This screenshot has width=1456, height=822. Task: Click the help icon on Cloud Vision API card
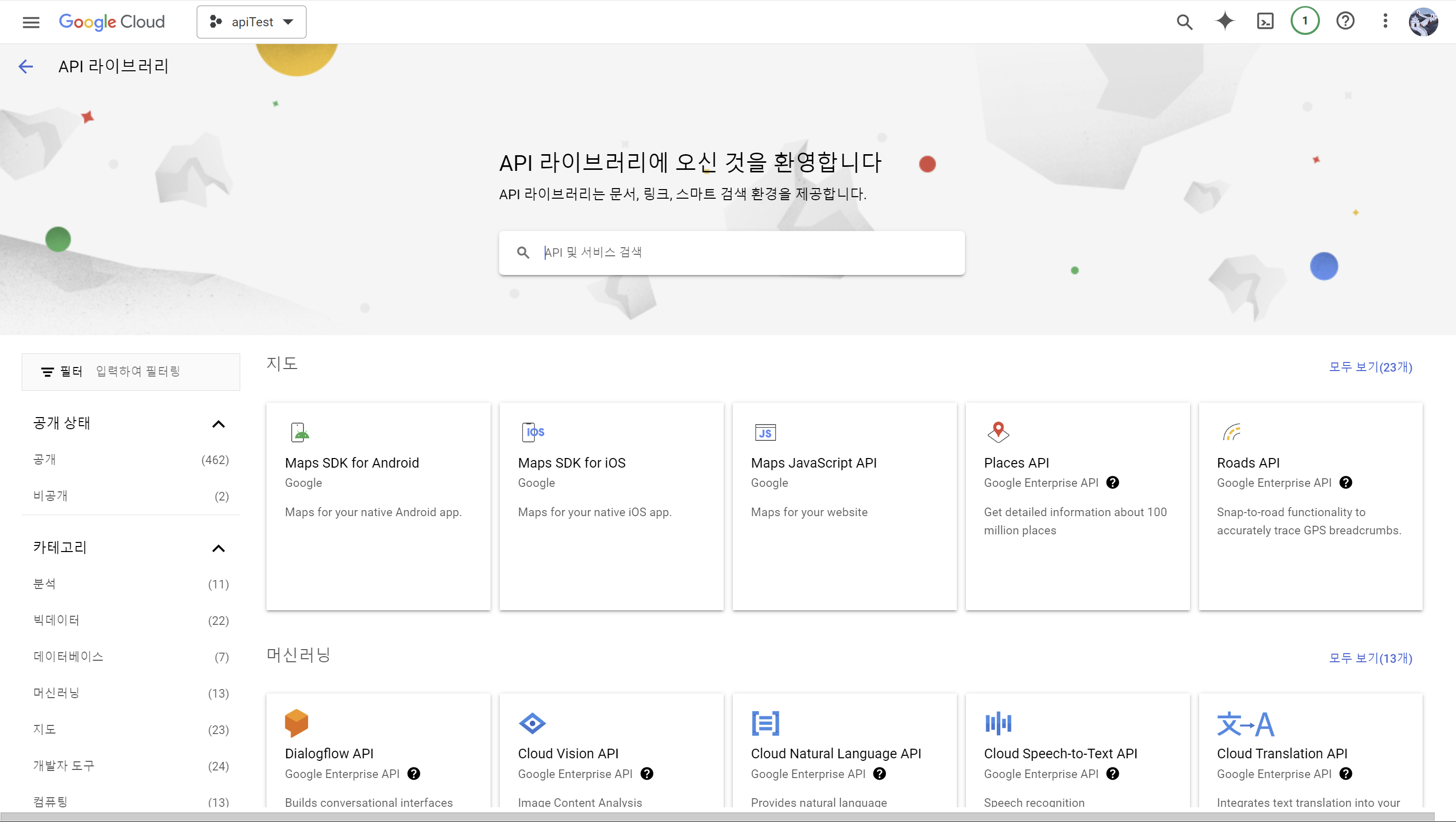tap(647, 774)
